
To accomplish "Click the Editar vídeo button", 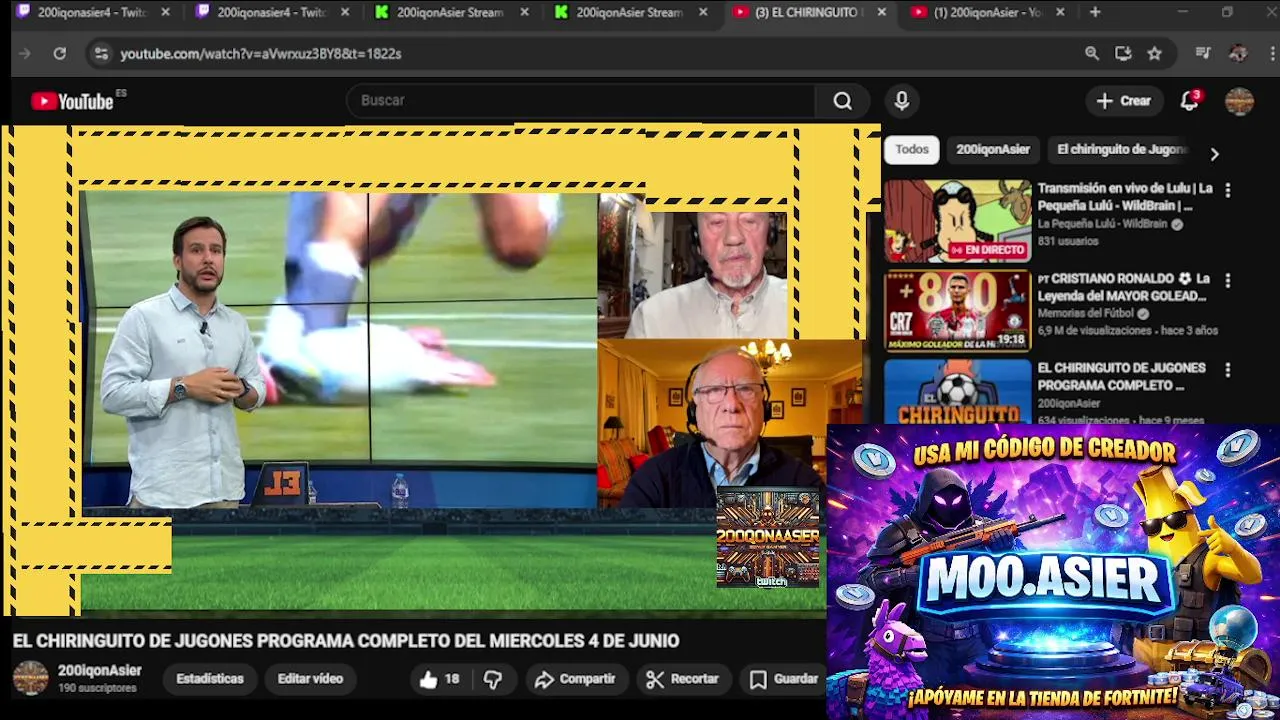I will pyautogui.click(x=310, y=679).
